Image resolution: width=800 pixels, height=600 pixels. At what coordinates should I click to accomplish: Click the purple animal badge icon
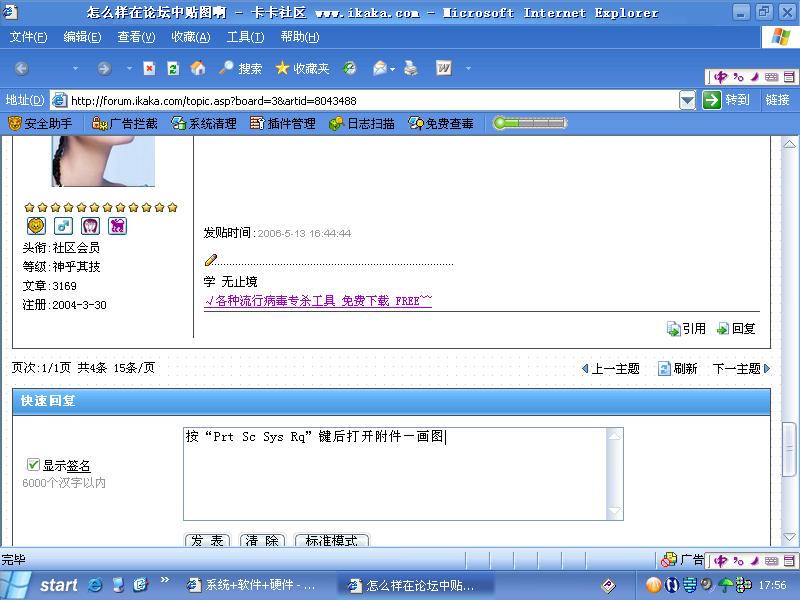click(117, 226)
